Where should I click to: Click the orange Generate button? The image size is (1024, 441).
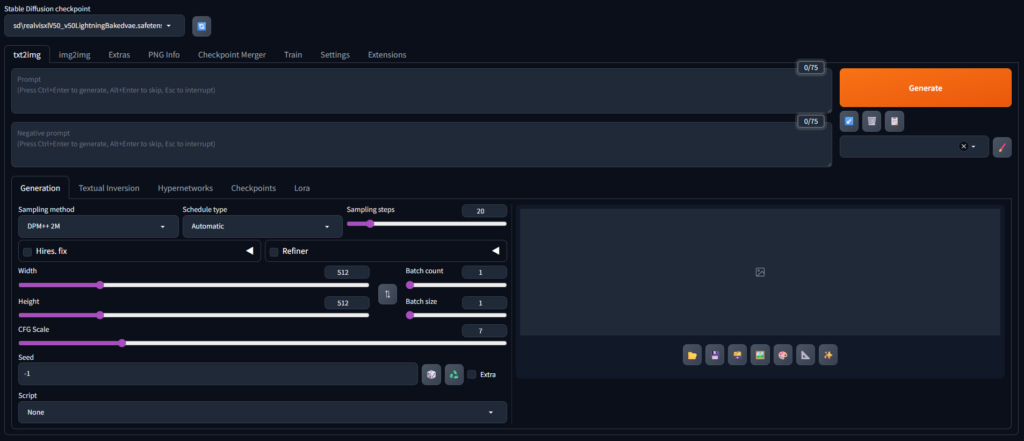pyautogui.click(x=925, y=88)
